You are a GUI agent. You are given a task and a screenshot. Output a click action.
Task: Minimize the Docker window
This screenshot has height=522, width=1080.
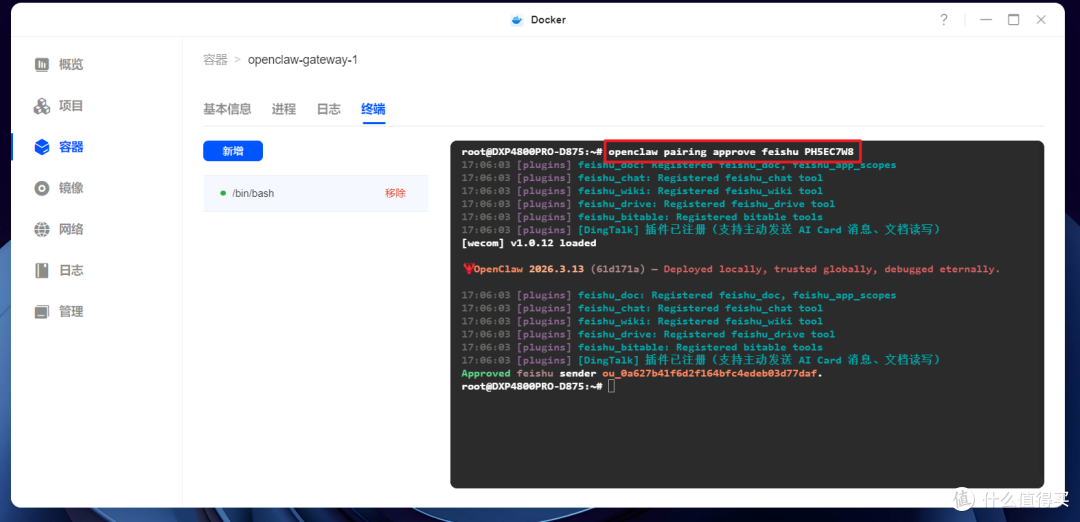tap(984, 20)
